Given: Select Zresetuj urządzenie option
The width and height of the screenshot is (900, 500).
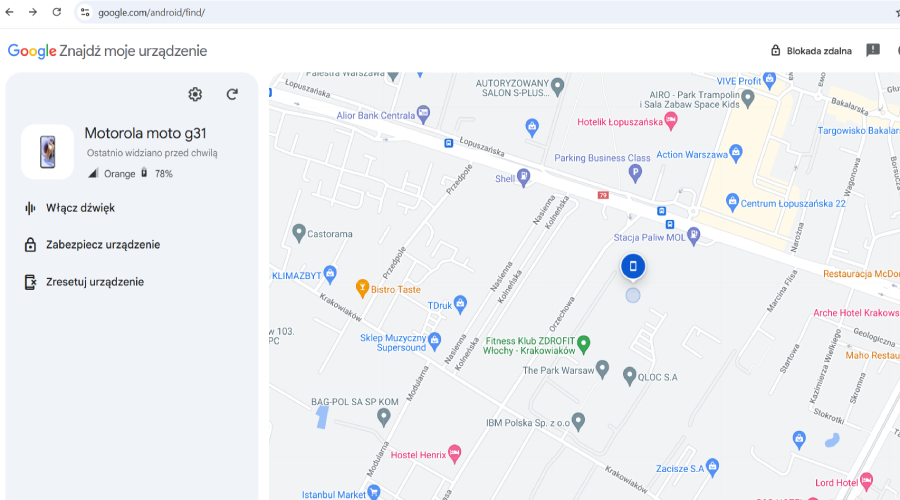Looking at the screenshot, I should click(94, 282).
